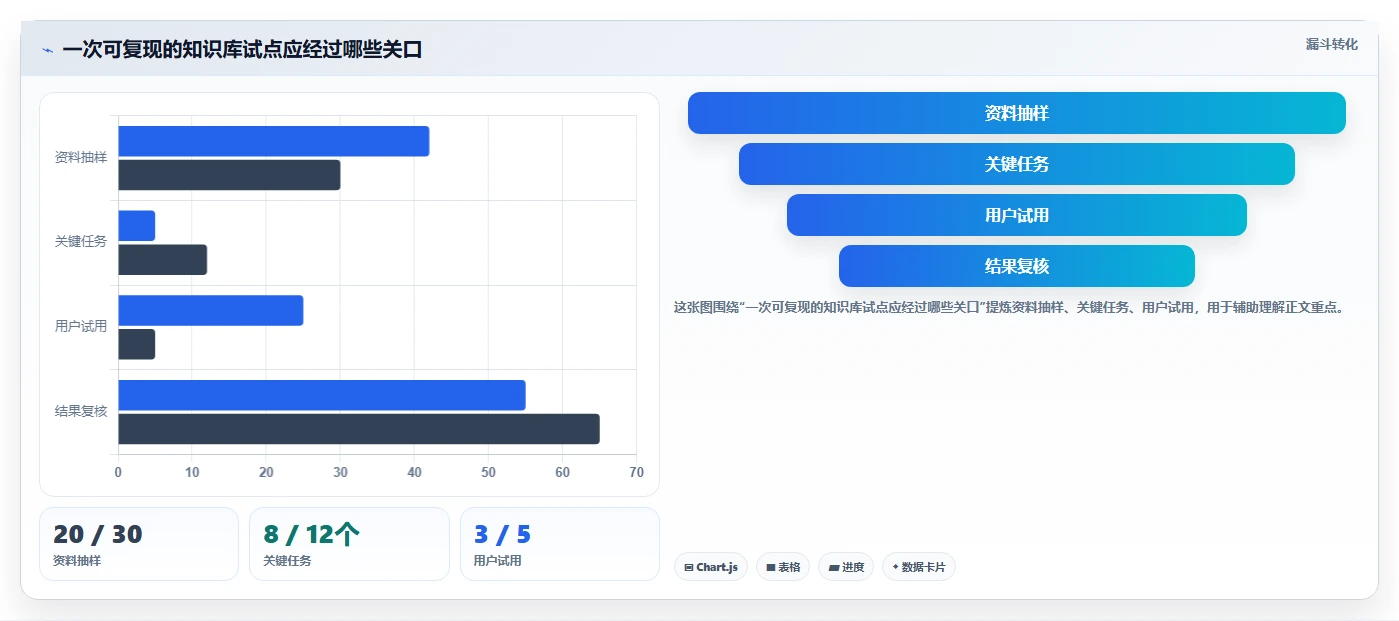
Task: Click the icon inside the Chart.js chip
Action: coord(689,567)
